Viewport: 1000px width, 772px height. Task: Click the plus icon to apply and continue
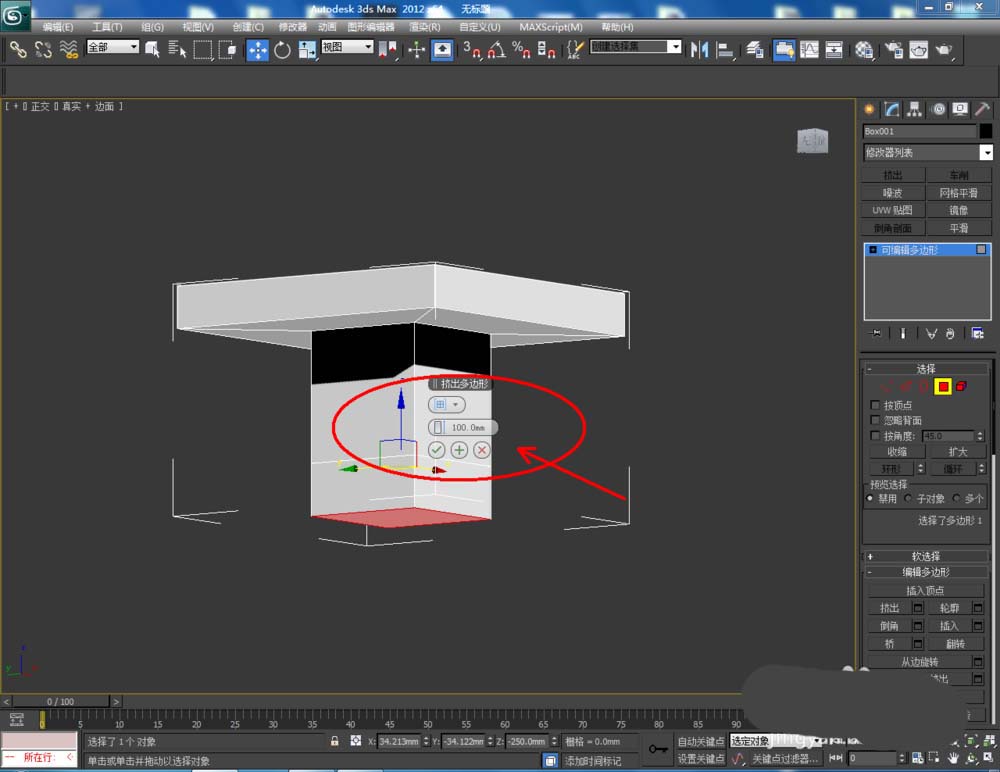click(459, 451)
